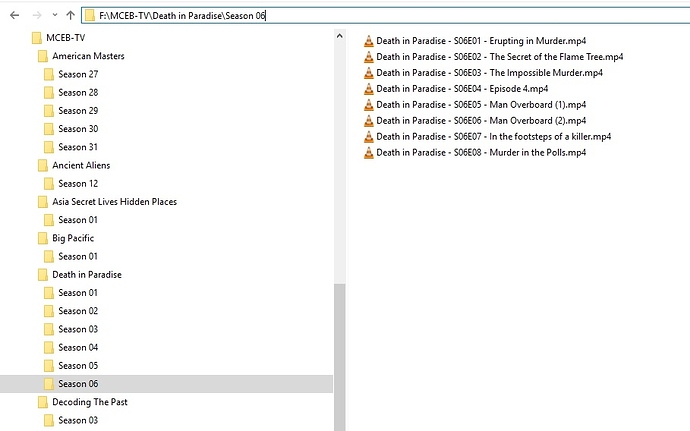Click the VLC icon for S06E08
Viewport: 690px width, 431px height.
pyautogui.click(x=369, y=153)
